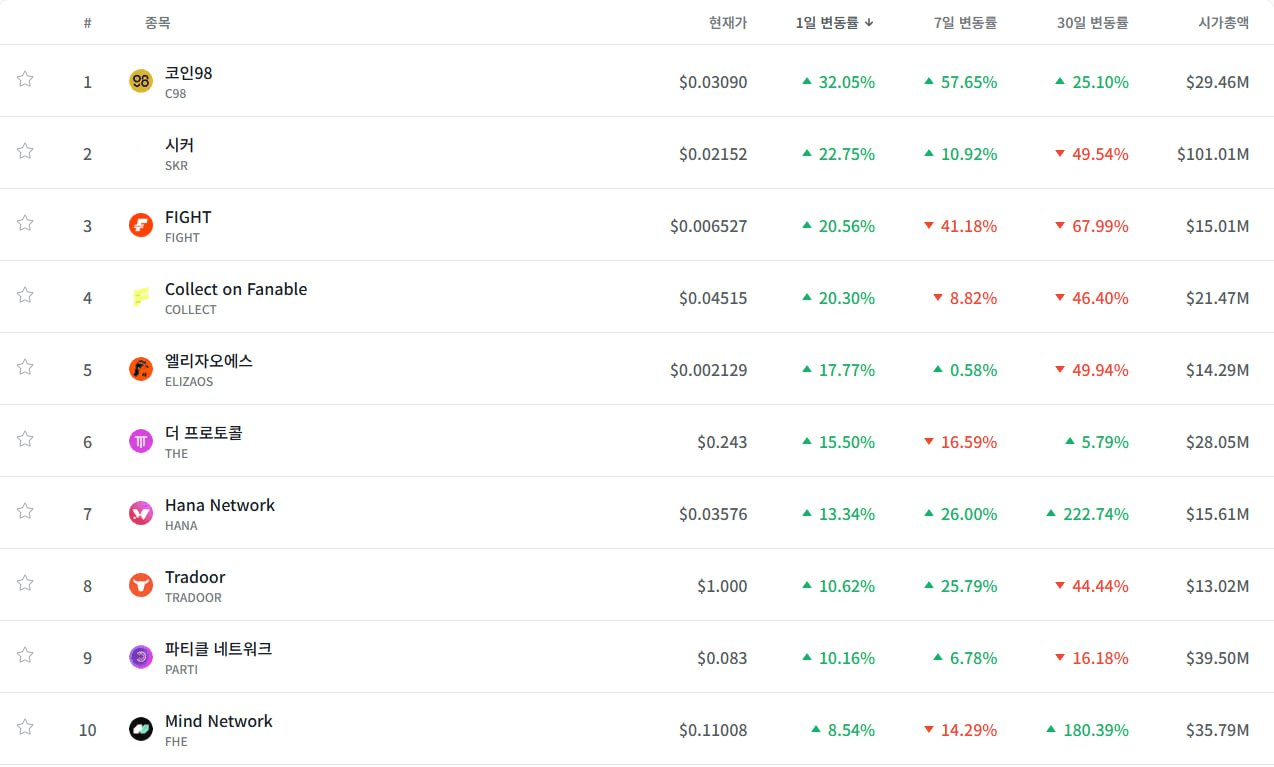1274x767 pixels.
Task: Open the Tradoor coin name link
Action: pyautogui.click(x=195, y=577)
